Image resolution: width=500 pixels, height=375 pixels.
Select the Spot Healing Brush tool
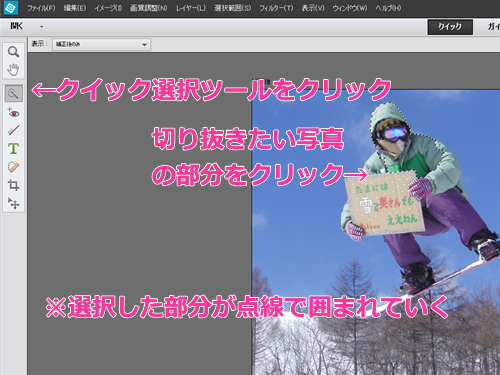coord(13,167)
